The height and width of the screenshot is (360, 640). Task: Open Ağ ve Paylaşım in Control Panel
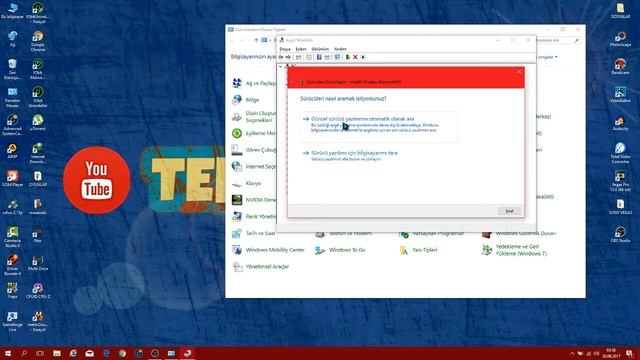pos(254,83)
